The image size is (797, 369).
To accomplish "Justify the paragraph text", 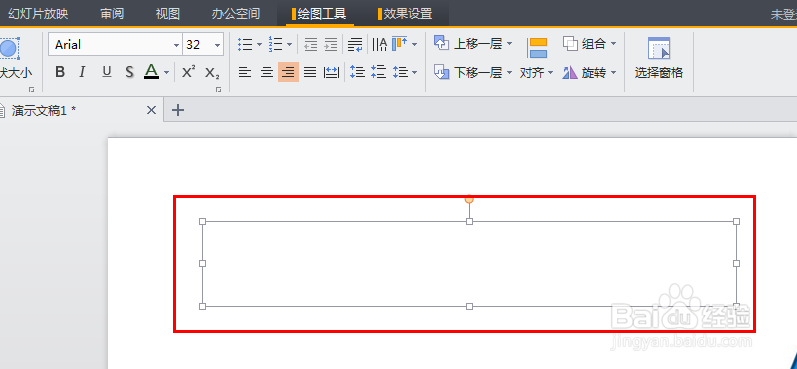I will point(310,72).
